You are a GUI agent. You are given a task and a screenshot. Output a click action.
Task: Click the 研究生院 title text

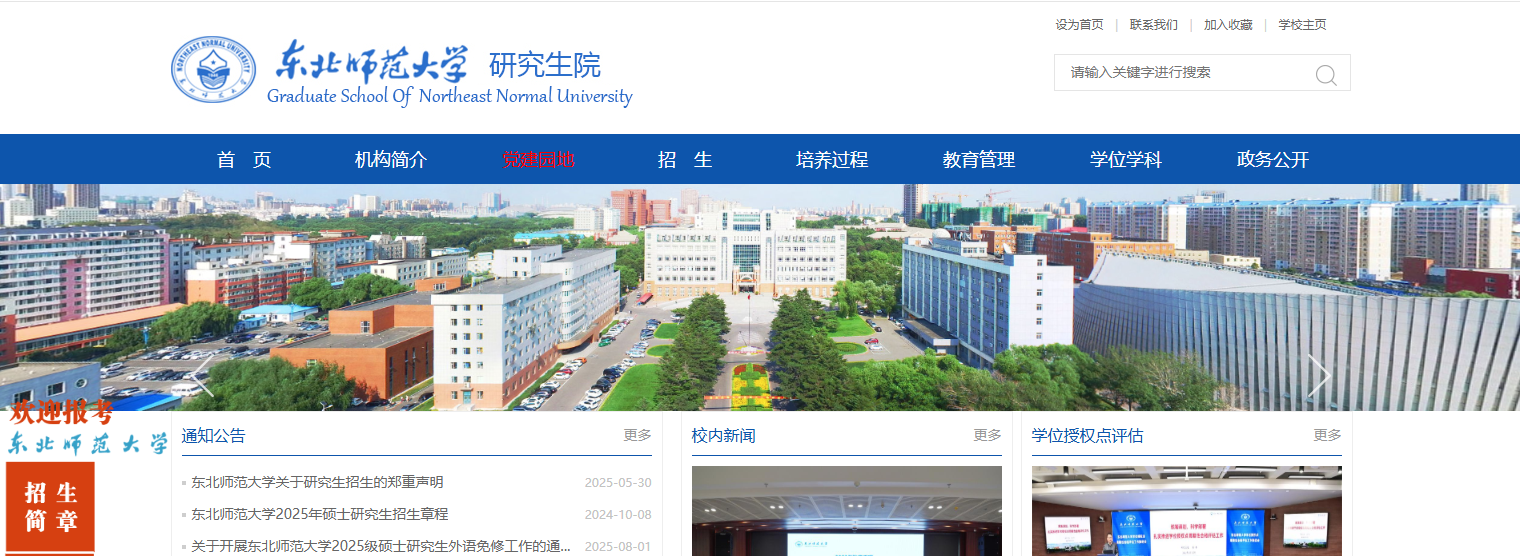click(x=545, y=65)
